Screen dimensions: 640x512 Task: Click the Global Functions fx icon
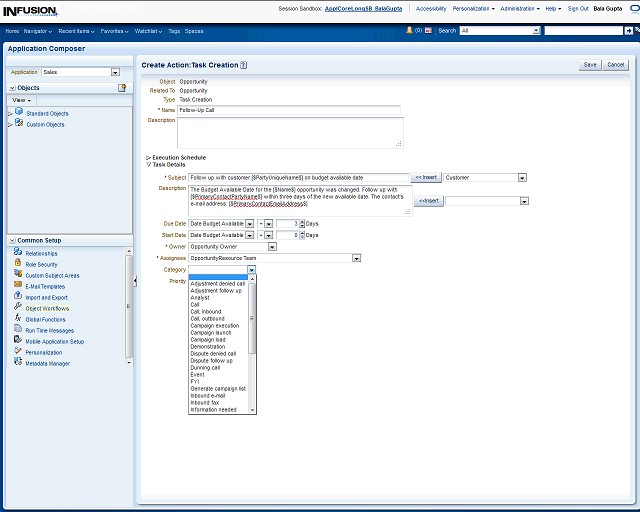pos(18,319)
